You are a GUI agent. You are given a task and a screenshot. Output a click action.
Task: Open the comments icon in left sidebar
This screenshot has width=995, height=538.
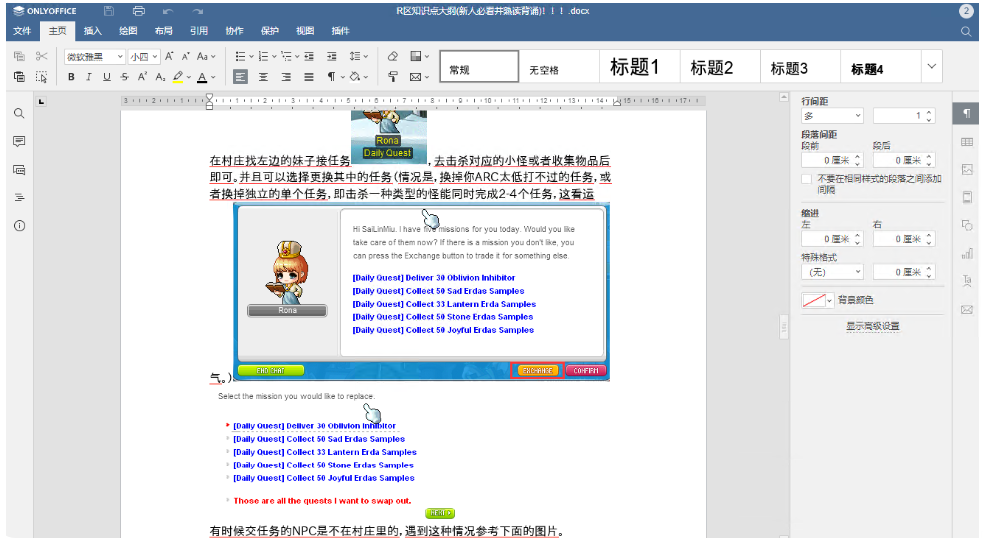point(20,141)
